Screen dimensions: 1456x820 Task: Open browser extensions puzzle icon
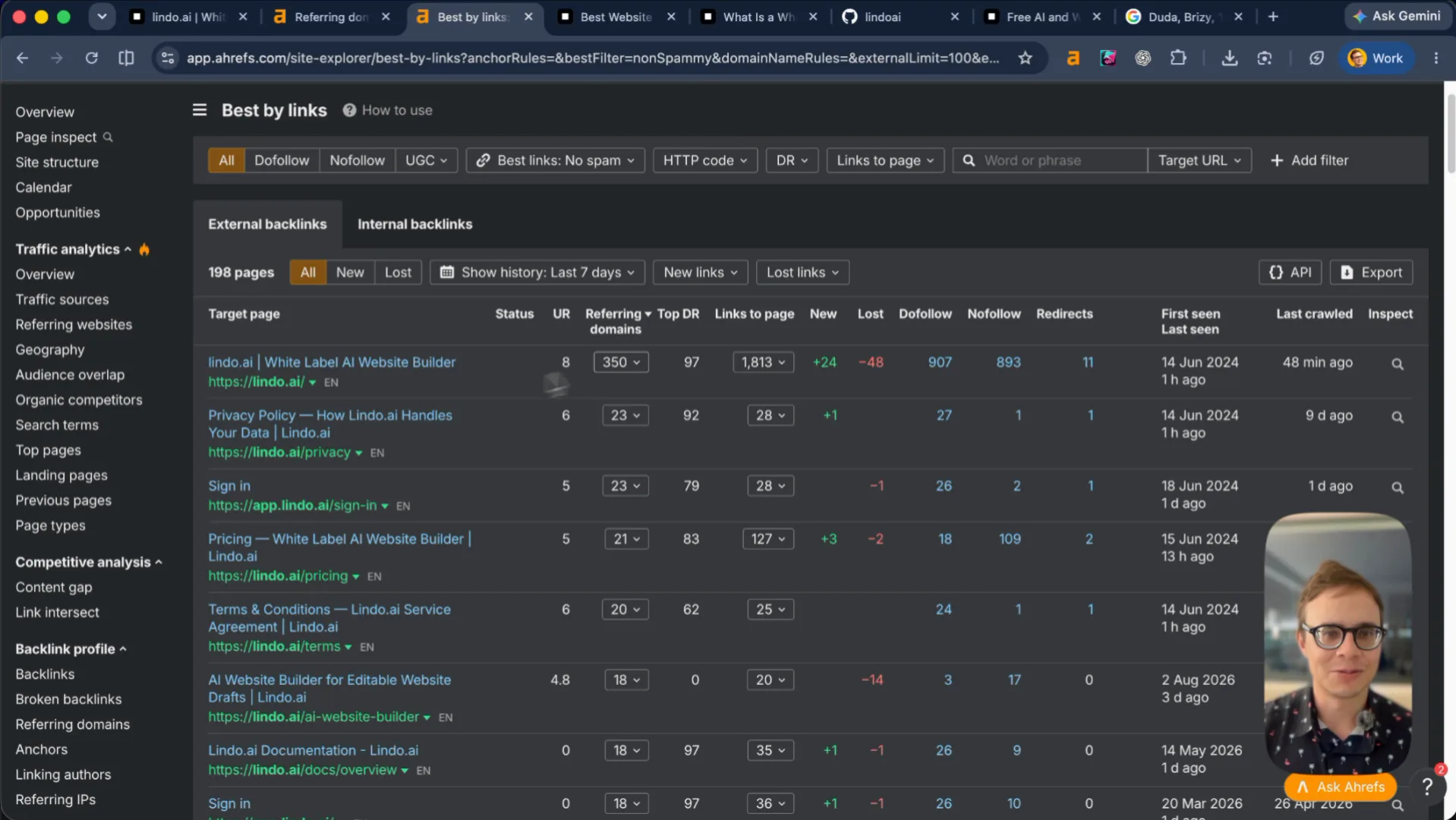click(x=1178, y=58)
